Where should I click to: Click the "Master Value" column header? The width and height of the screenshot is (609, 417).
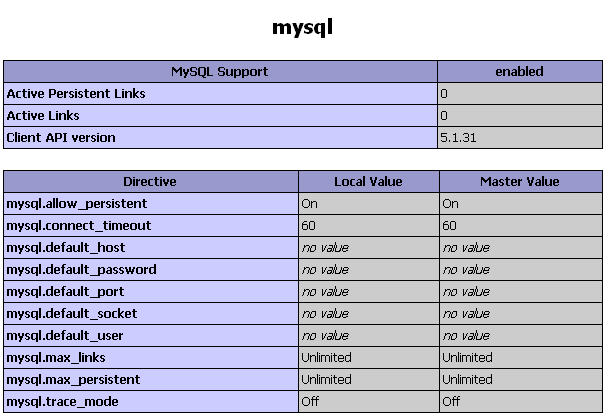(519, 182)
